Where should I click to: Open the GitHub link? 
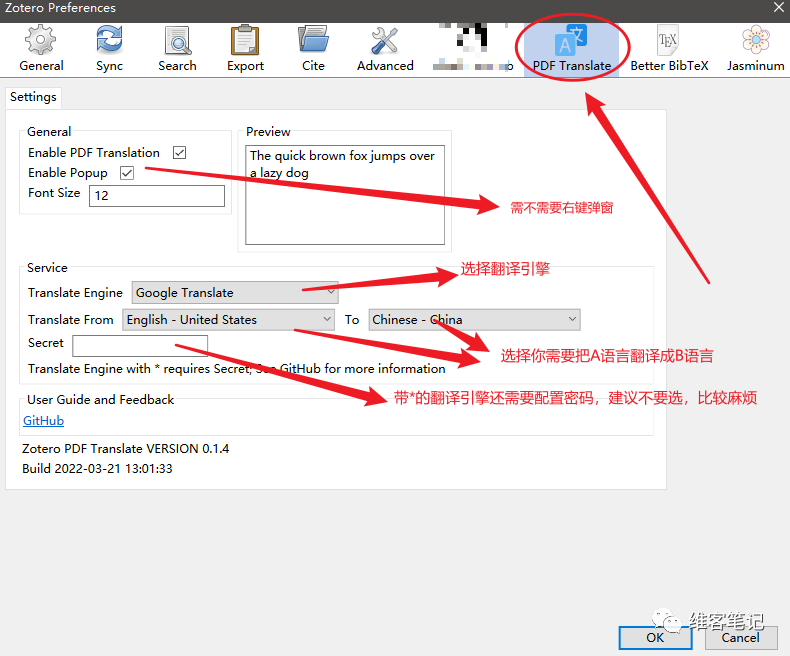43,421
